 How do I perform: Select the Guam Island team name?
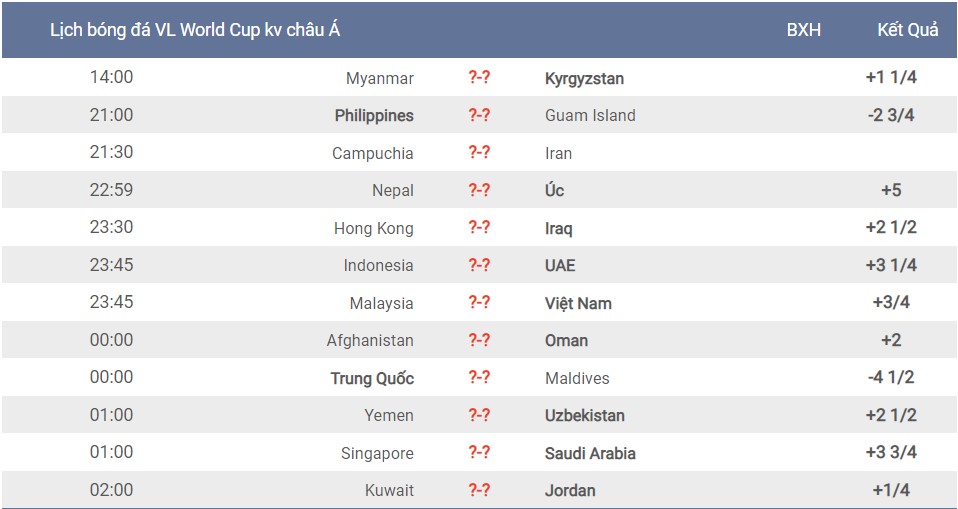tap(590, 115)
